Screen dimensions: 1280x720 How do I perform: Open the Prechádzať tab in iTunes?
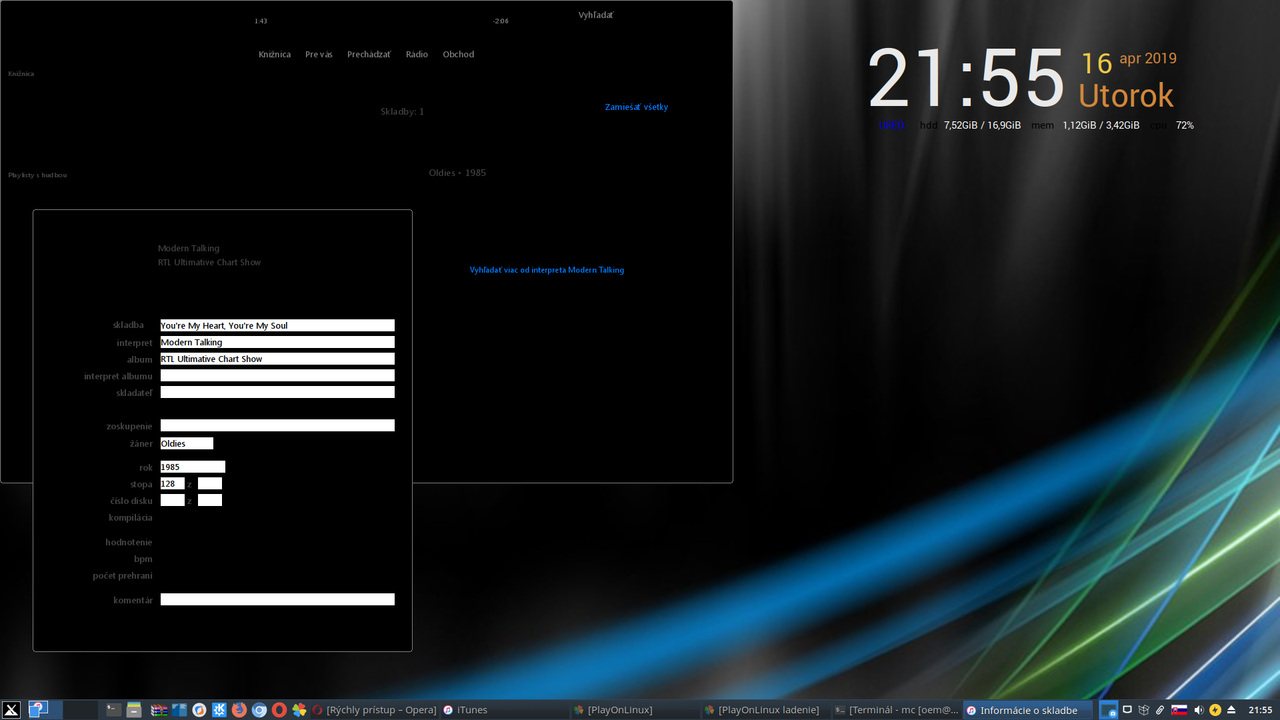click(369, 54)
